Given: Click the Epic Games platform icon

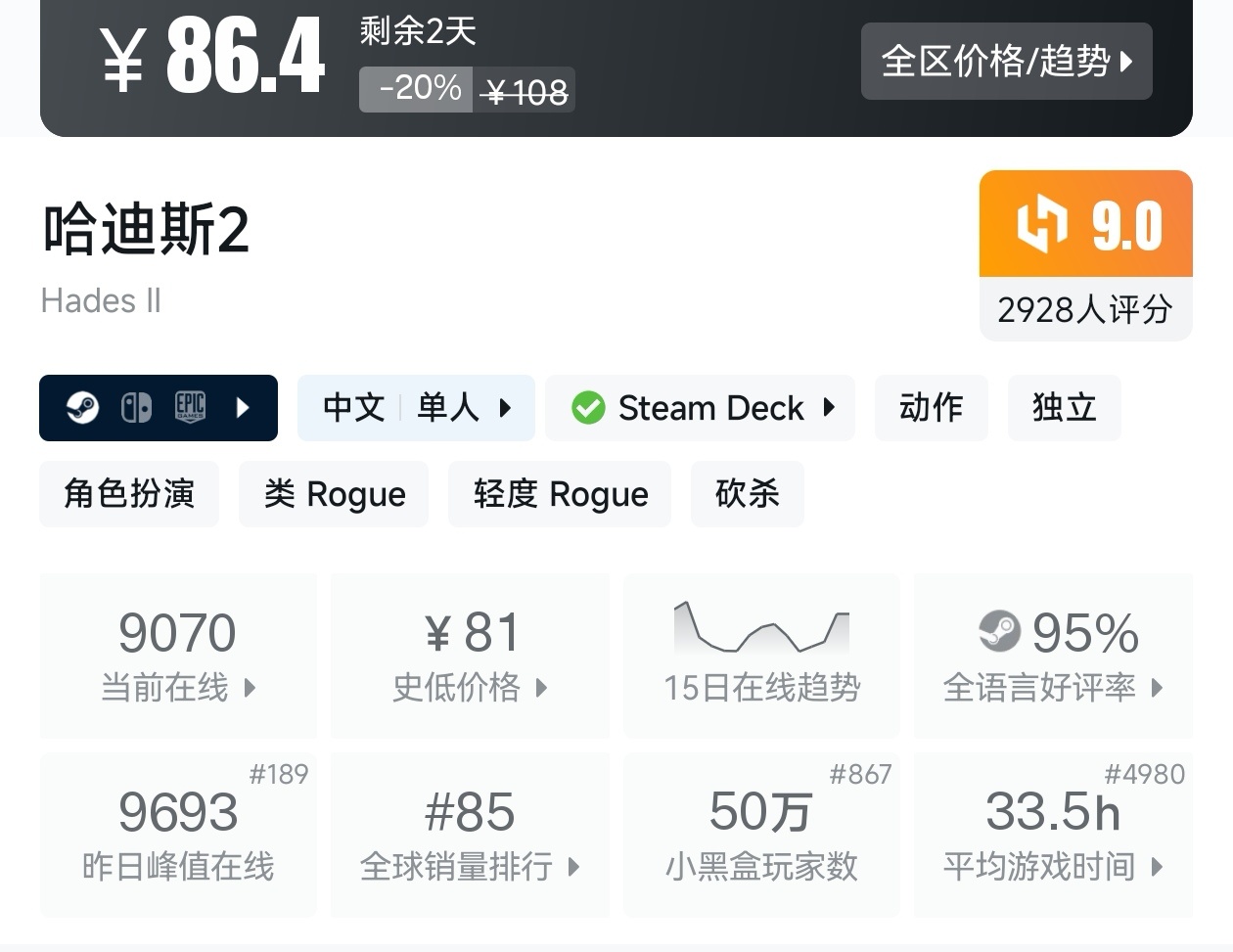Looking at the screenshot, I should [x=190, y=407].
